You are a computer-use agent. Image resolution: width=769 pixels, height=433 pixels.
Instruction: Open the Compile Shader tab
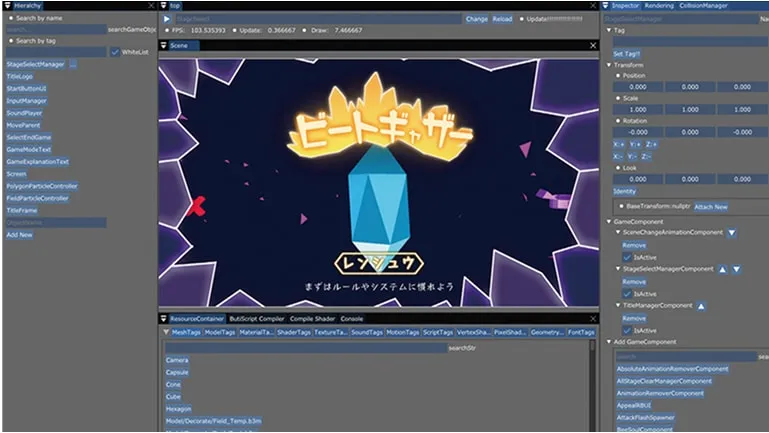312,319
